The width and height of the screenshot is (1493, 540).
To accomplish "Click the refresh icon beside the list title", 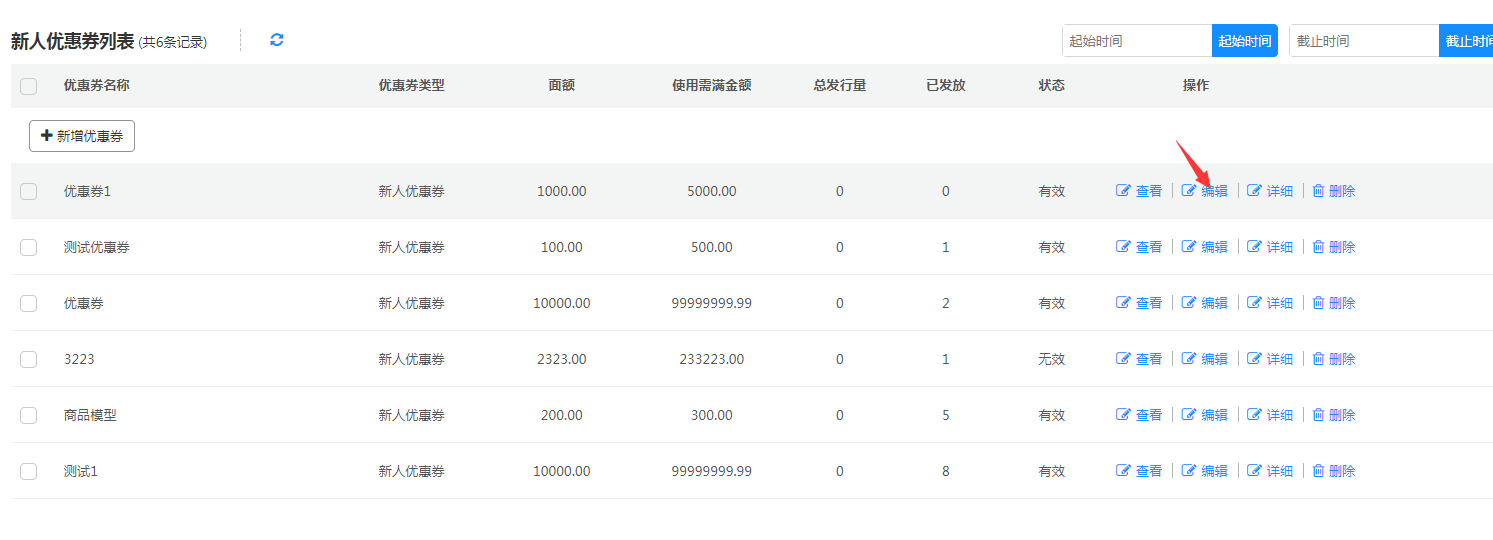I will 277,40.
